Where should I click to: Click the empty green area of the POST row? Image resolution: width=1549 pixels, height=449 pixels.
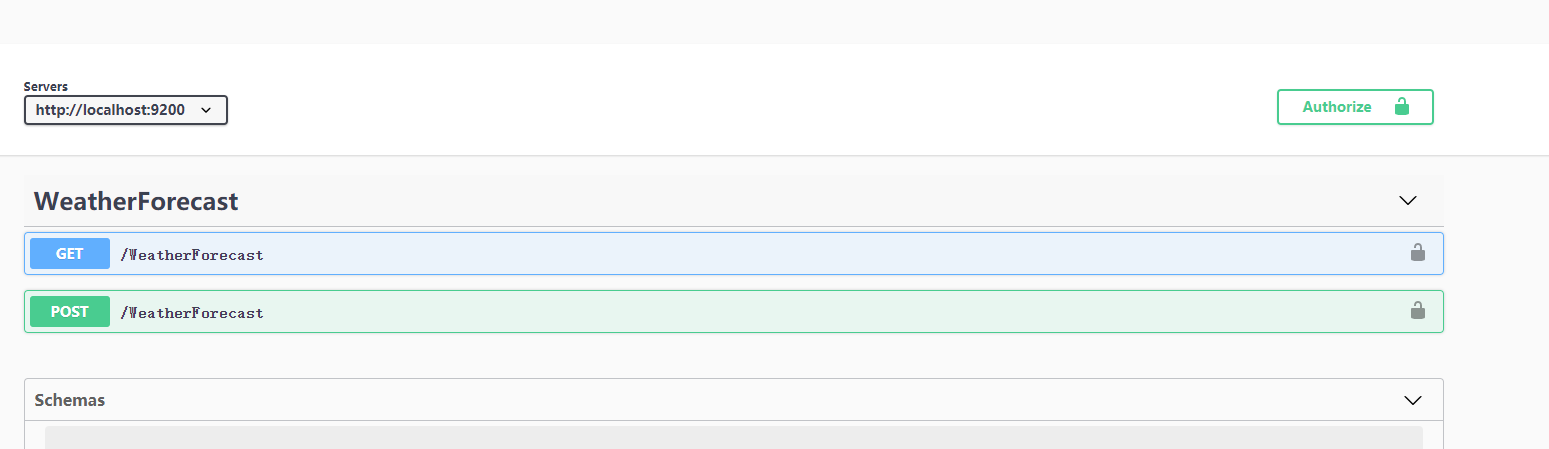(830, 312)
